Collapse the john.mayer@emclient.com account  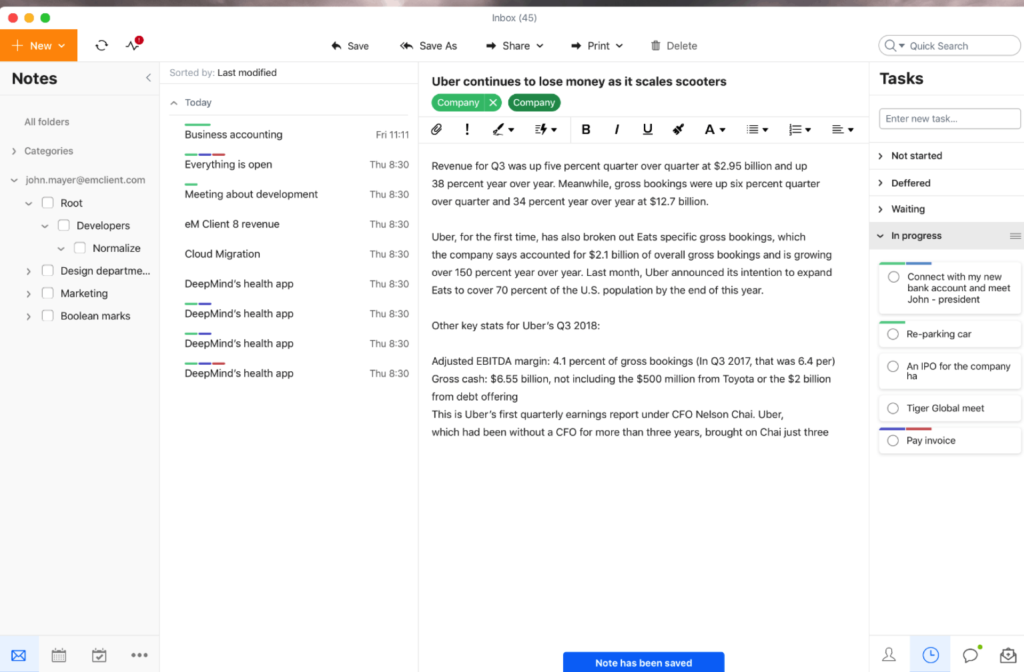tap(14, 180)
